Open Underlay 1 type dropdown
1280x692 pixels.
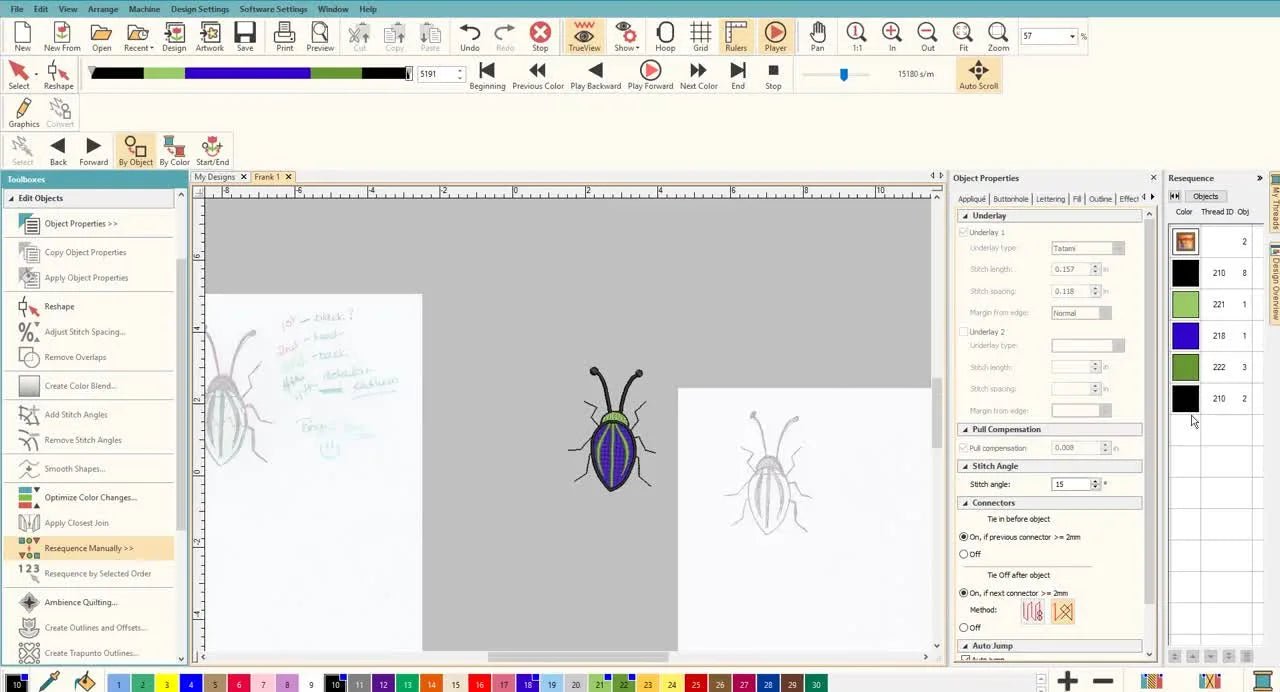pyautogui.click(x=1118, y=248)
